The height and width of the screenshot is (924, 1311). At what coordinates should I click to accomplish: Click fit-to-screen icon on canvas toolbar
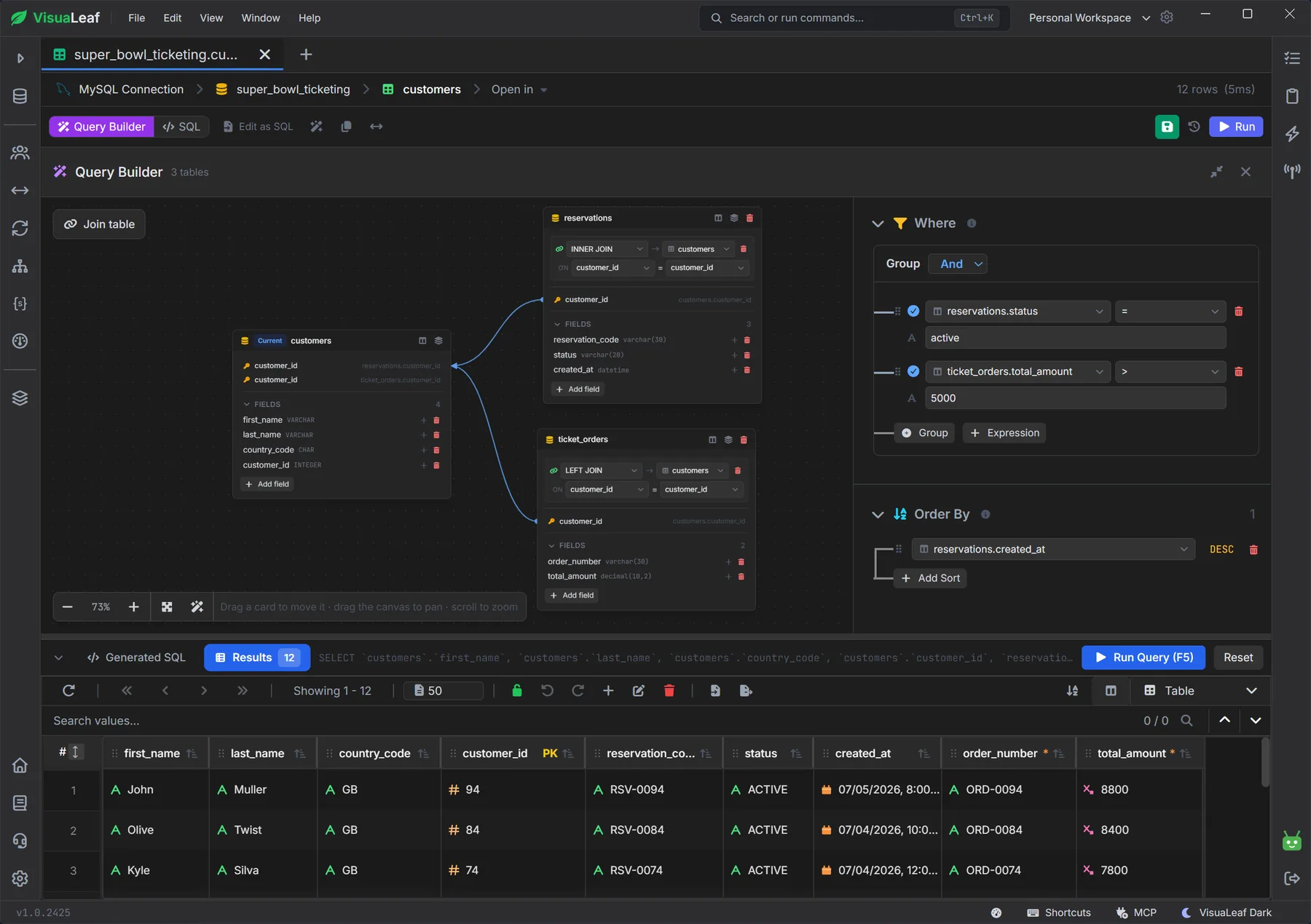tap(167, 607)
